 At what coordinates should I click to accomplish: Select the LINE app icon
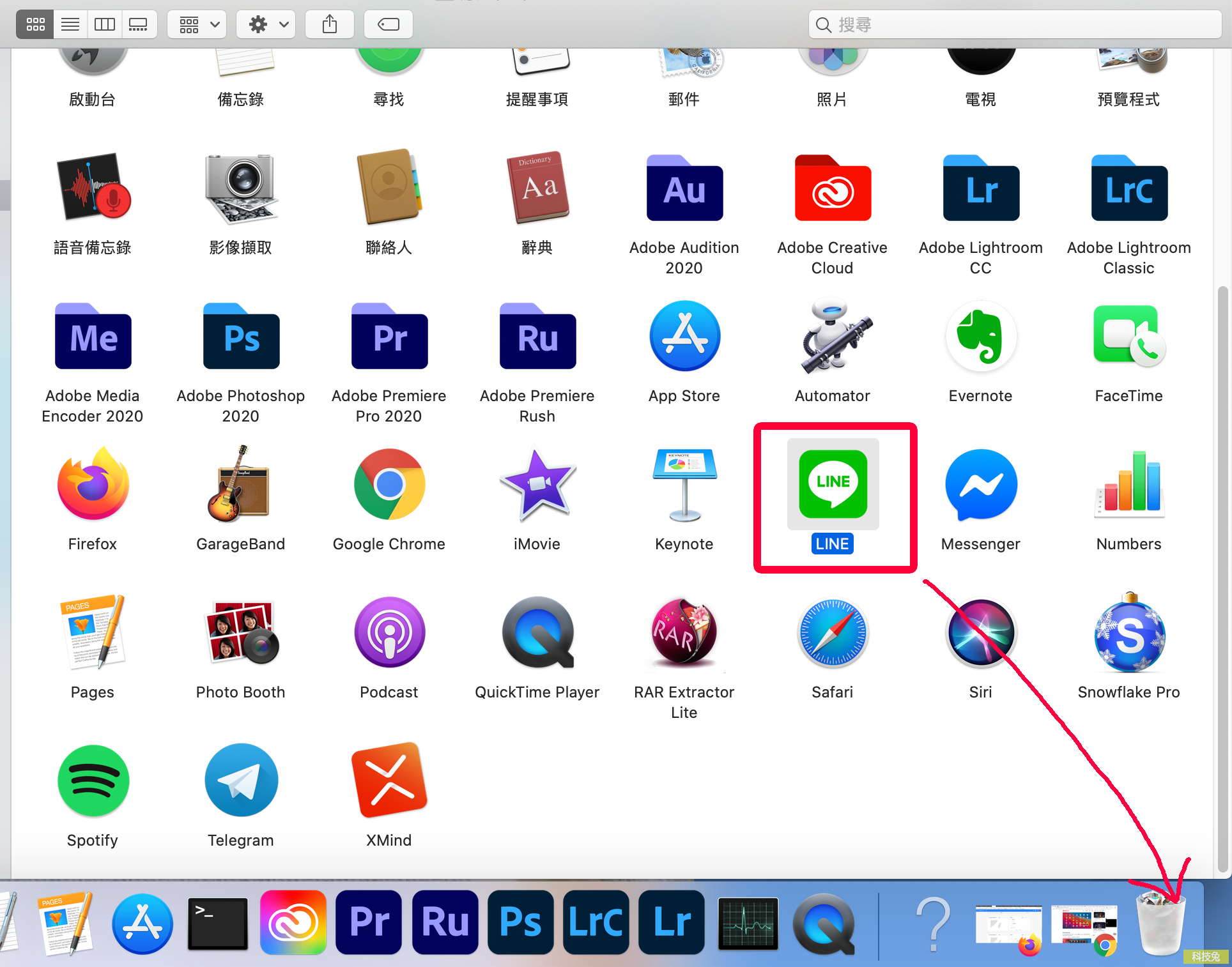click(833, 484)
